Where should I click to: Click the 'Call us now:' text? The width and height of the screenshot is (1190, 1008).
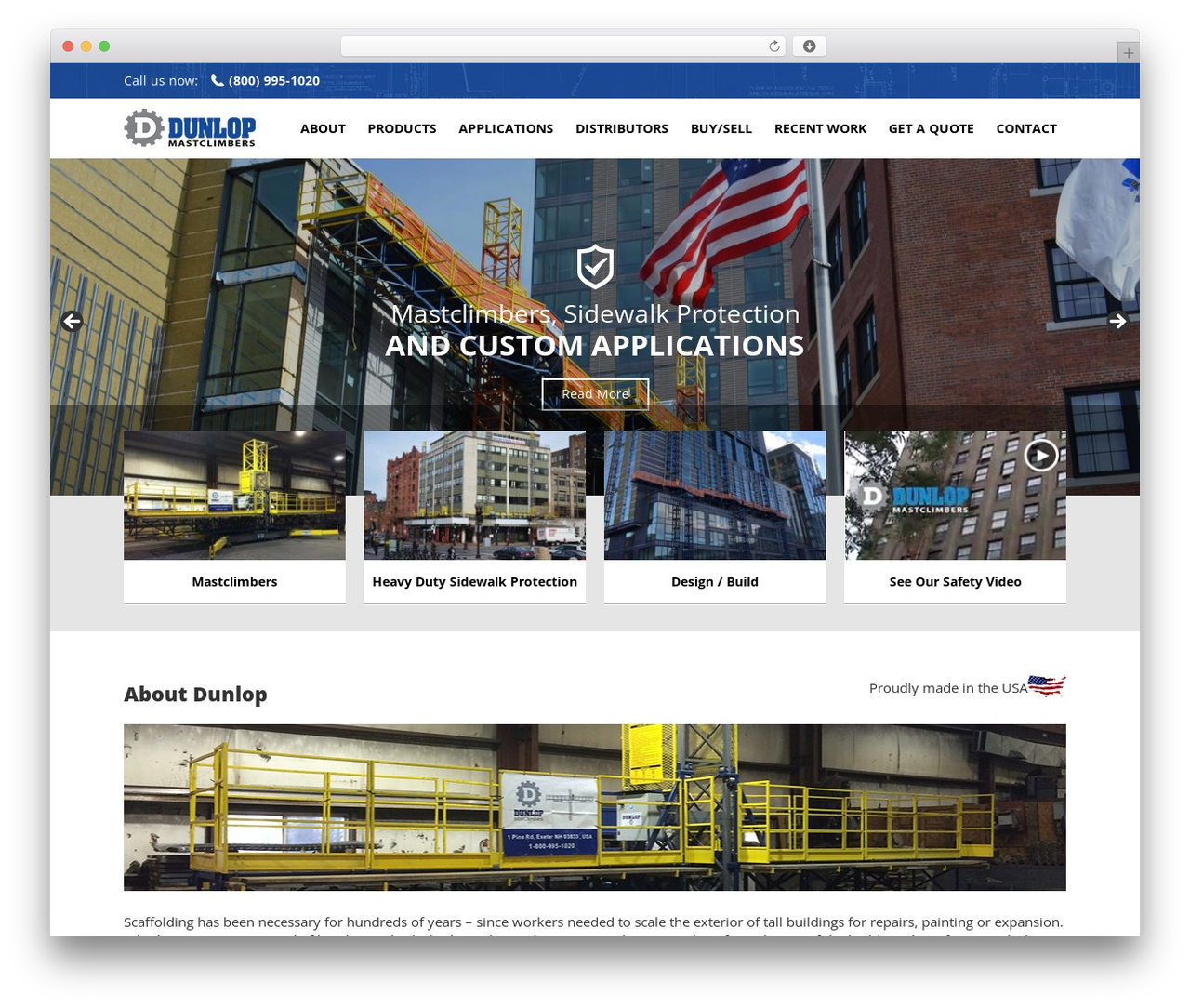pos(161,81)
